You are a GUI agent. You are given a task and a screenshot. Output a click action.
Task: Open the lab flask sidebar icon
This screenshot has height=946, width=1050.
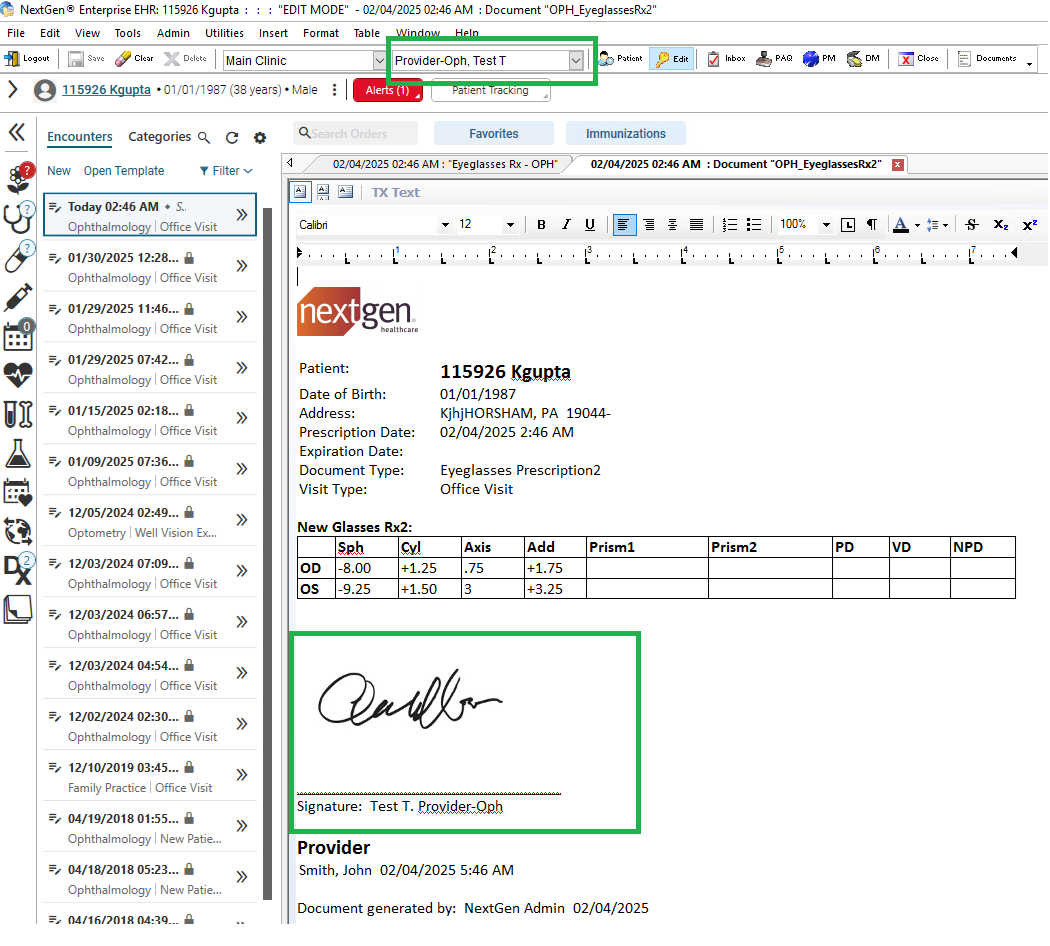point(18,454)
